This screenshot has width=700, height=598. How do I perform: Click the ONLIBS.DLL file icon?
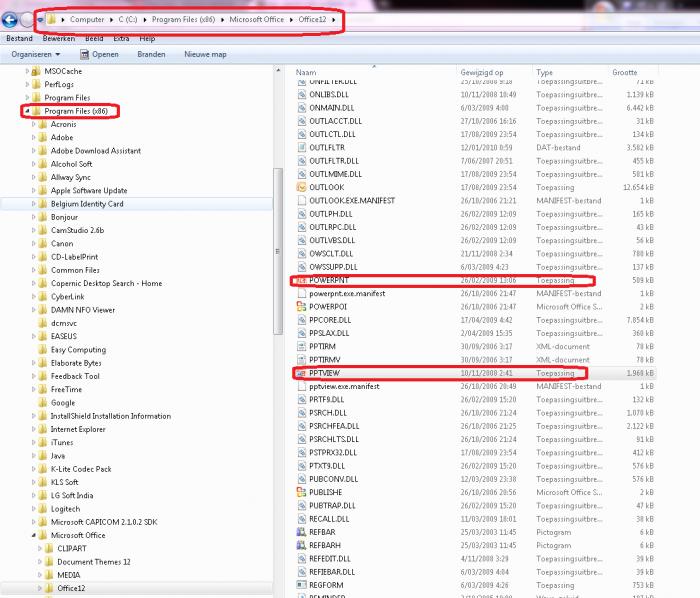302,95
